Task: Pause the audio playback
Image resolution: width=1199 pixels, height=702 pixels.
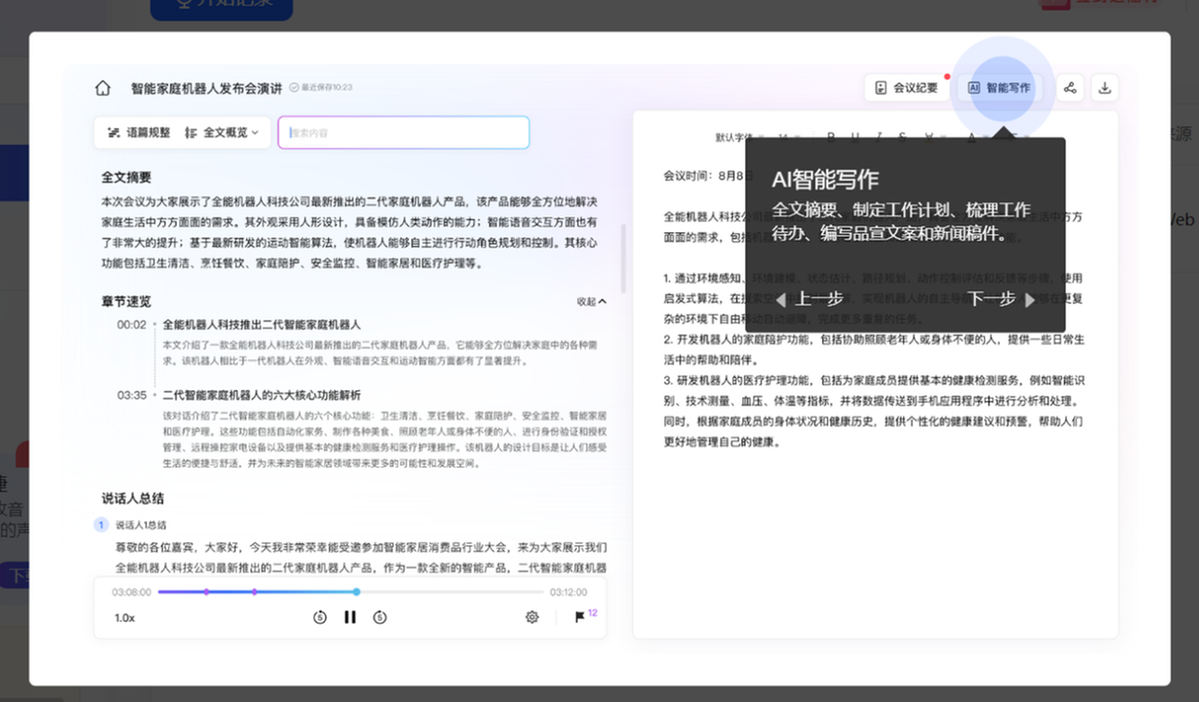Action: [x=350, y=617]
